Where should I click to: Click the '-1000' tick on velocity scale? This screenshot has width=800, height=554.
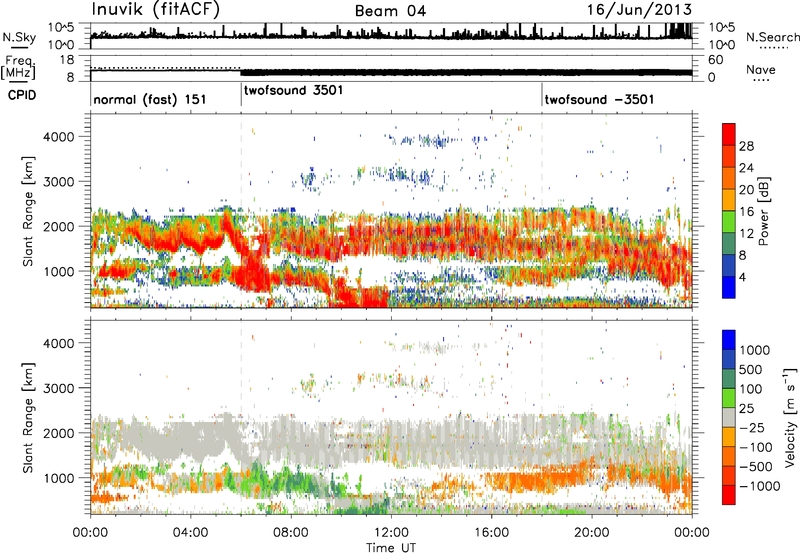760,486
